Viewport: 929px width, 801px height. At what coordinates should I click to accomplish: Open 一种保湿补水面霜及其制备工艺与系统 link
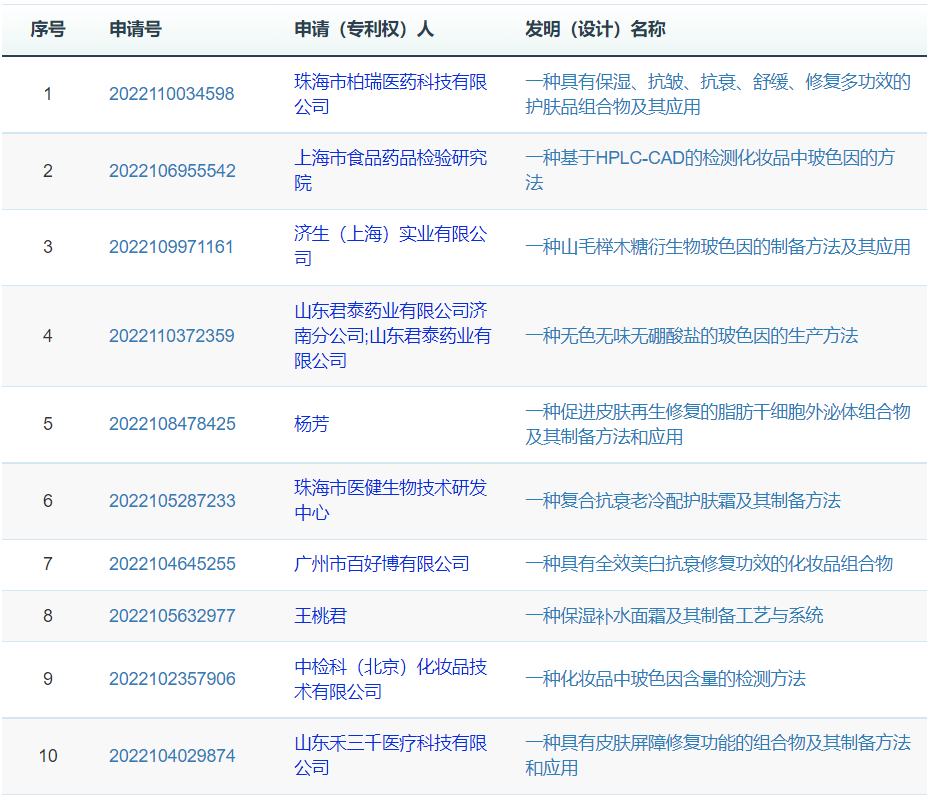pos(674,616)
